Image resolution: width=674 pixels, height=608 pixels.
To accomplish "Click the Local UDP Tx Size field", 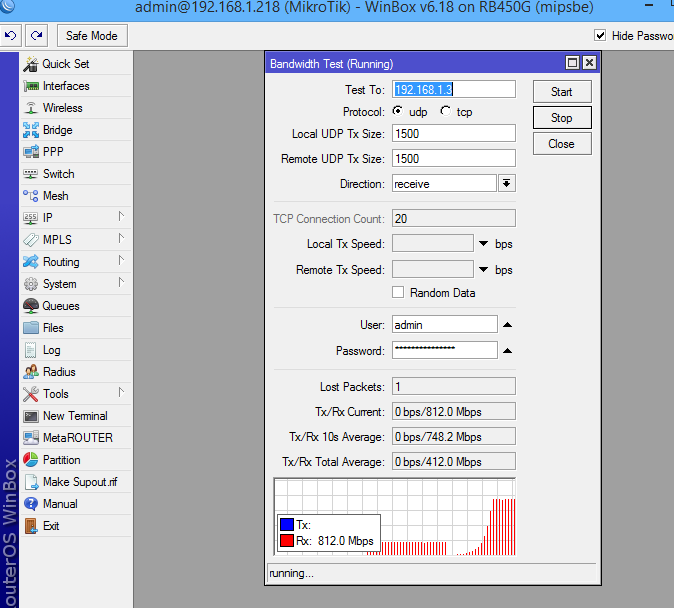I will click(453, 133).
